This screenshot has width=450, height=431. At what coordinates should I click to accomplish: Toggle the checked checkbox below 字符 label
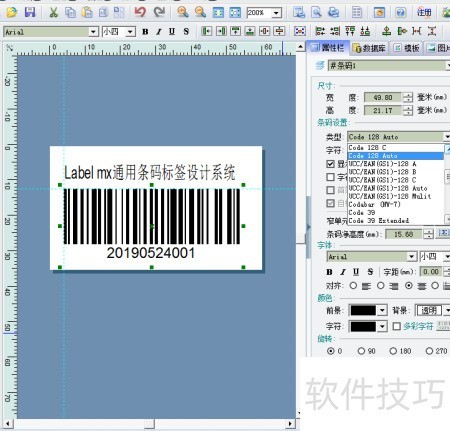coord(330,164)
